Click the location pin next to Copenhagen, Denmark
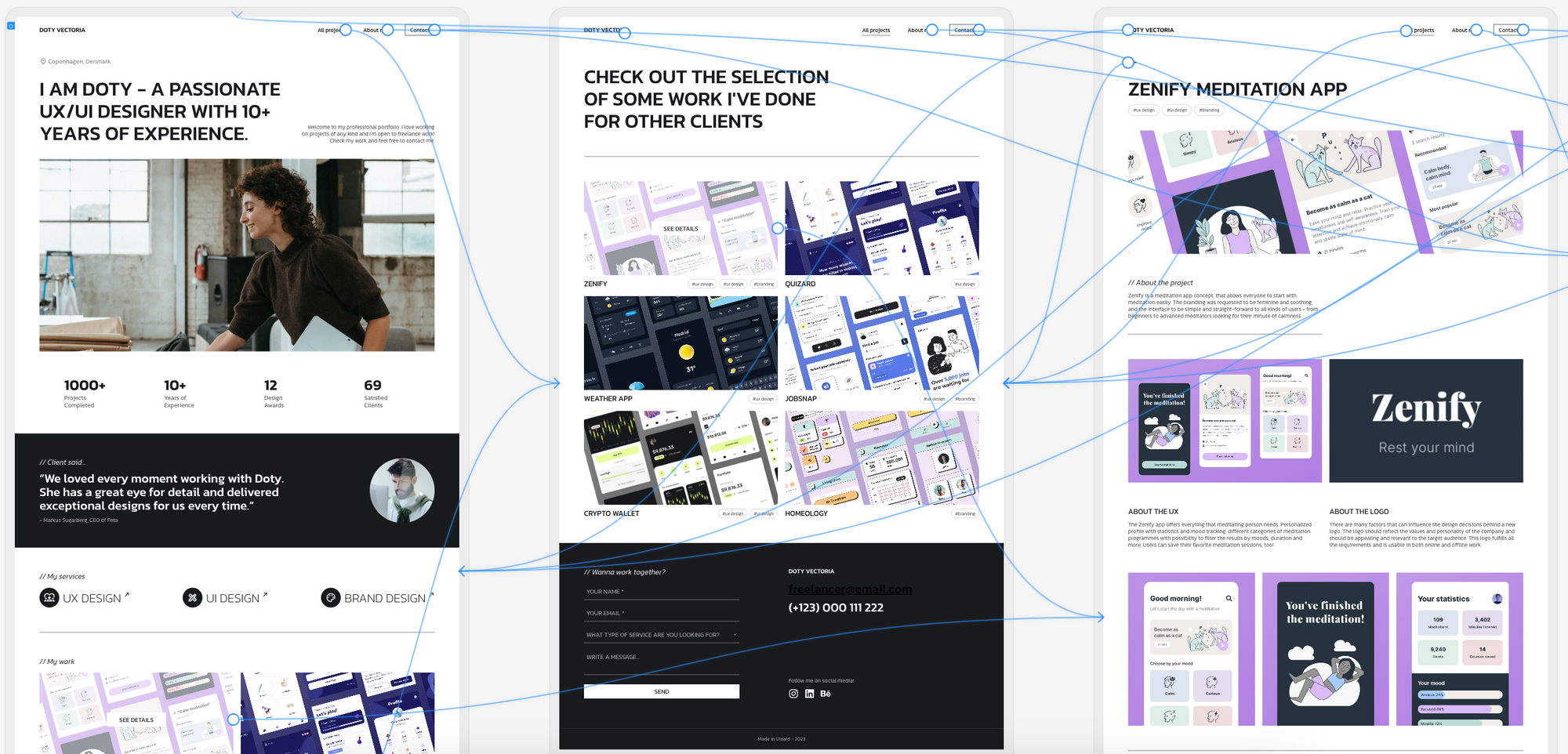This screenshot has width=1568, height=754. (42, 61)
